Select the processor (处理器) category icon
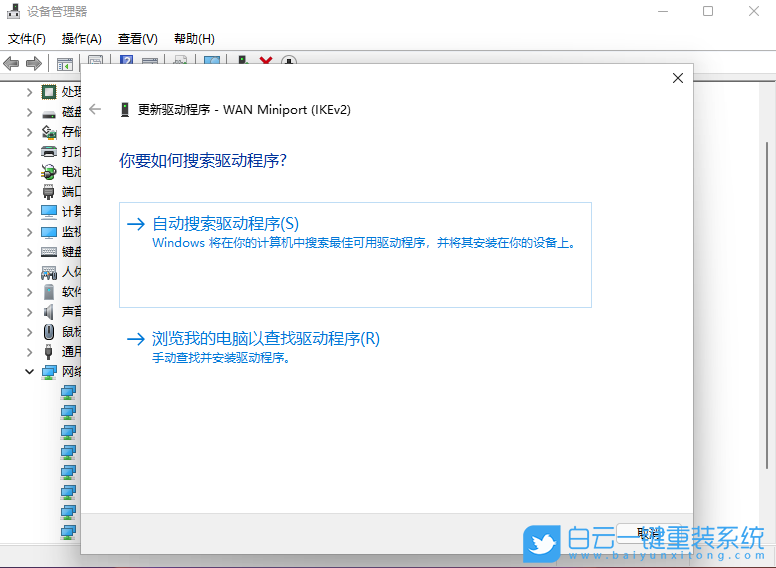776x568 pixels. (x=49, y=92)
